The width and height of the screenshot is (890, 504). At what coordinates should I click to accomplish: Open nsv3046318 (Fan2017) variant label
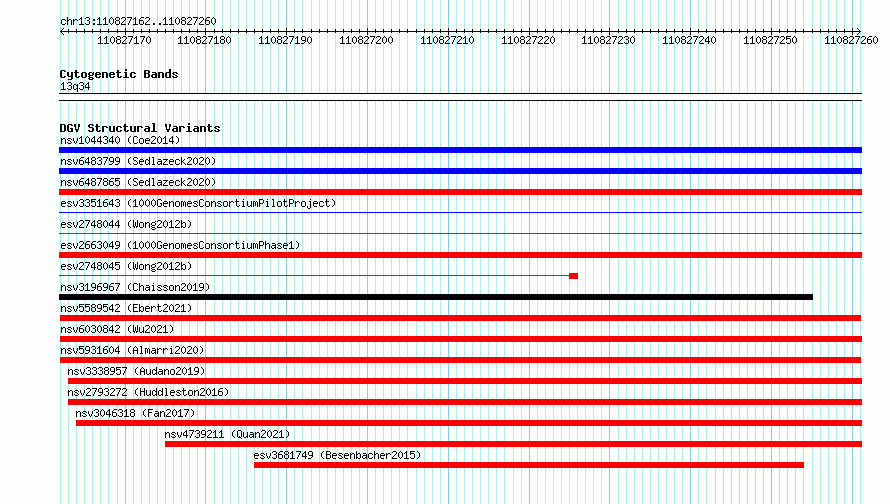point(135,413)
